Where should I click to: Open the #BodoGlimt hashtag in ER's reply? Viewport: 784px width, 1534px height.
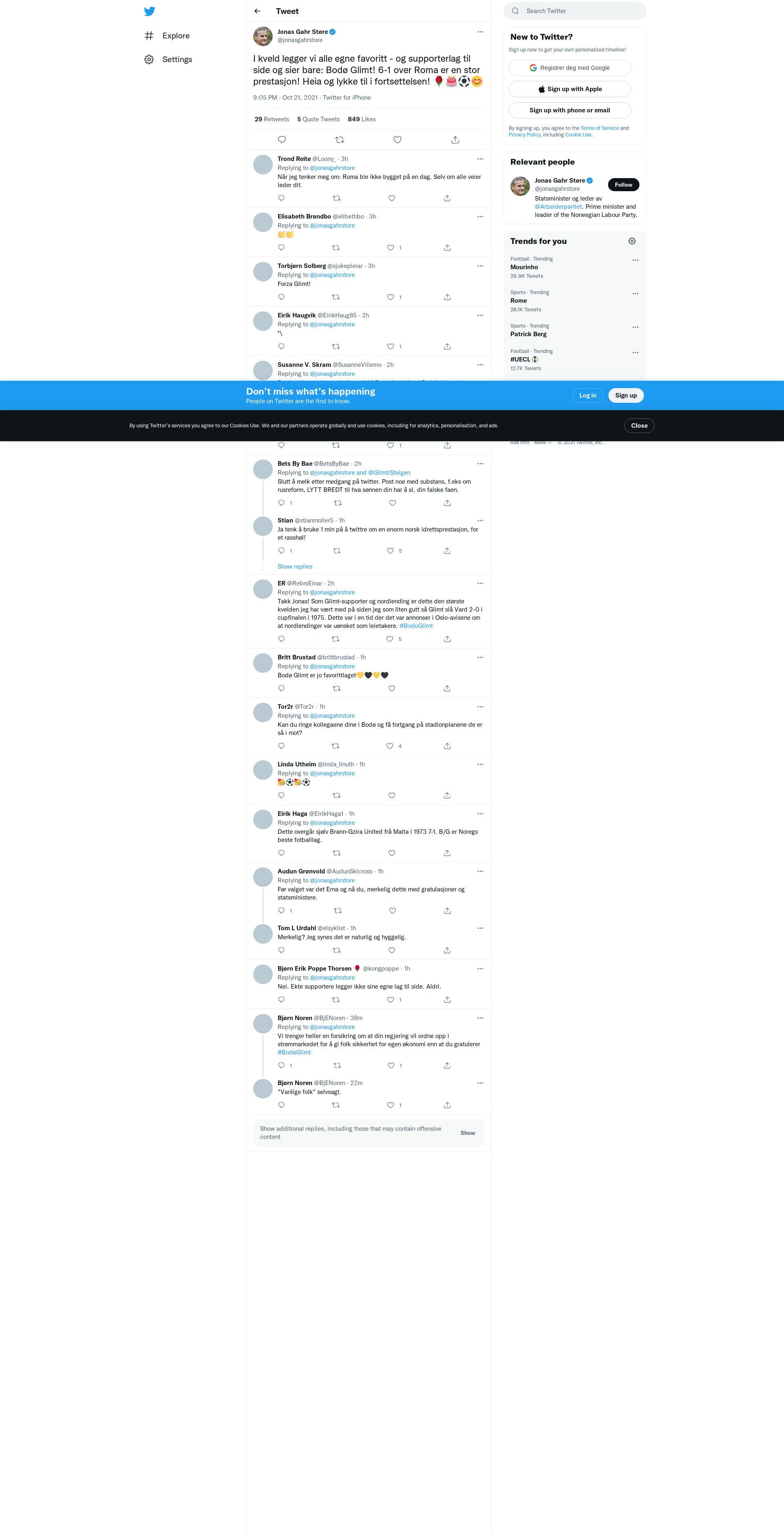pos(416,626)
